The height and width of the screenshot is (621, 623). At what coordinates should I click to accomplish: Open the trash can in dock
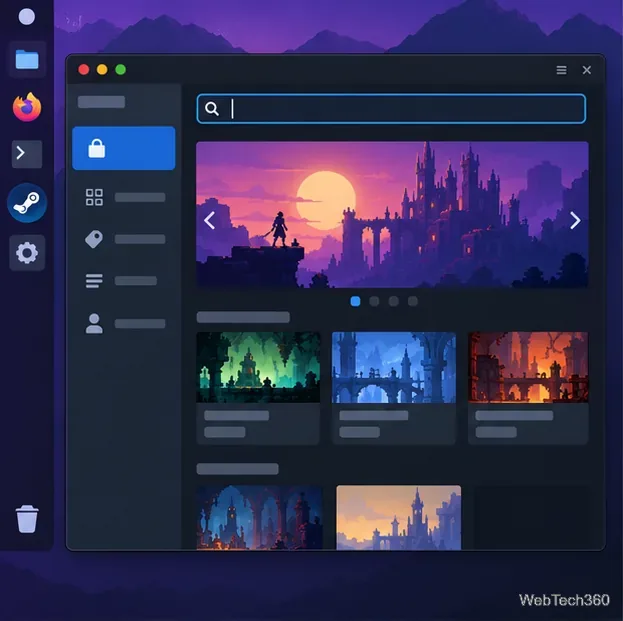coord(27,518)
